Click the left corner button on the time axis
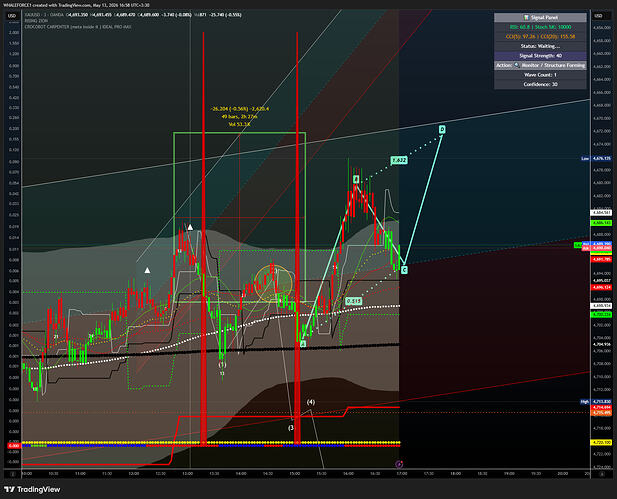Image resolution: width=617 pixels, height=499 pixels. 13,474
